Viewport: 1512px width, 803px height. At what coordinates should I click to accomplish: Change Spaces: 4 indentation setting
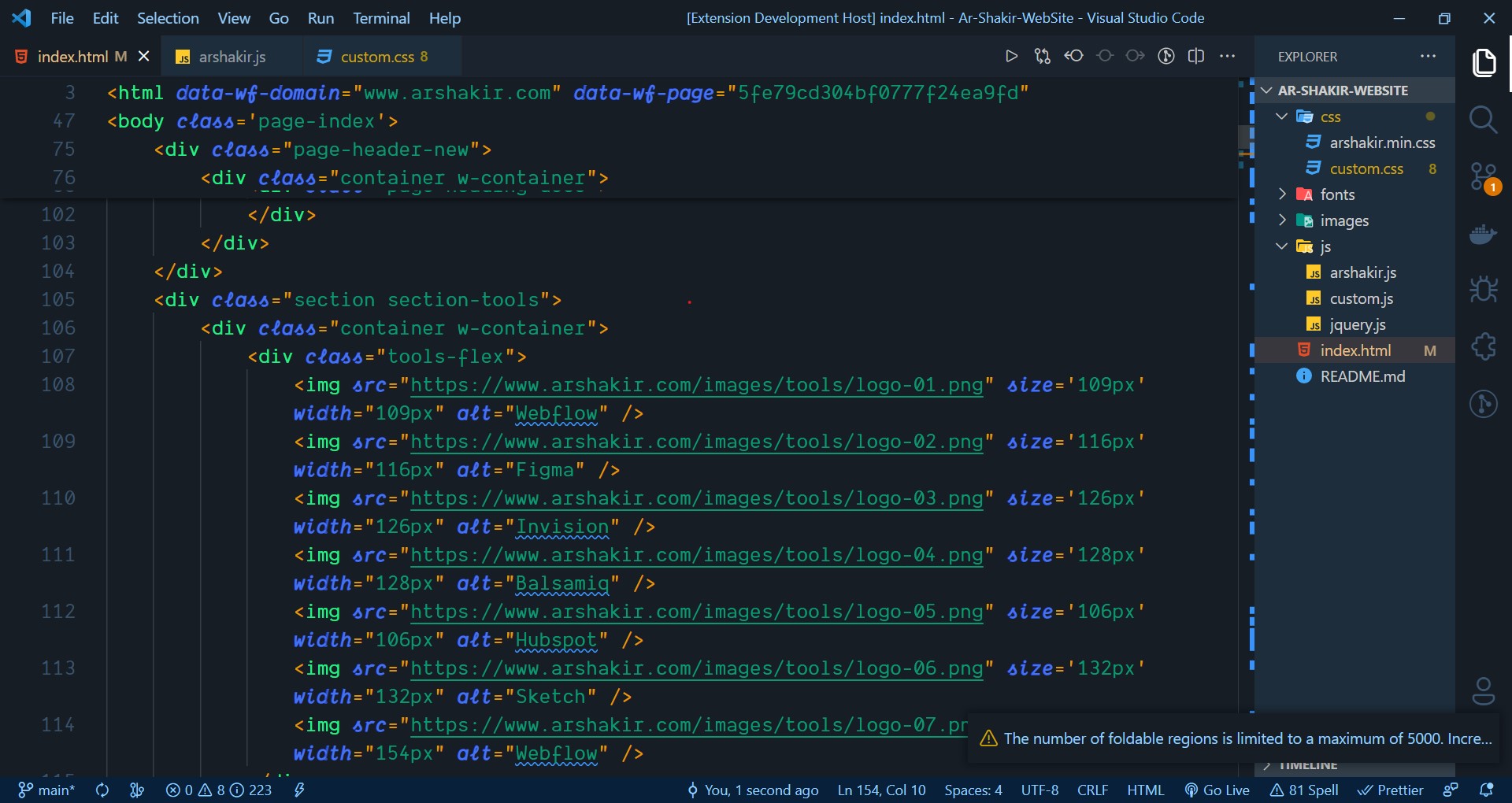point(973,790)
